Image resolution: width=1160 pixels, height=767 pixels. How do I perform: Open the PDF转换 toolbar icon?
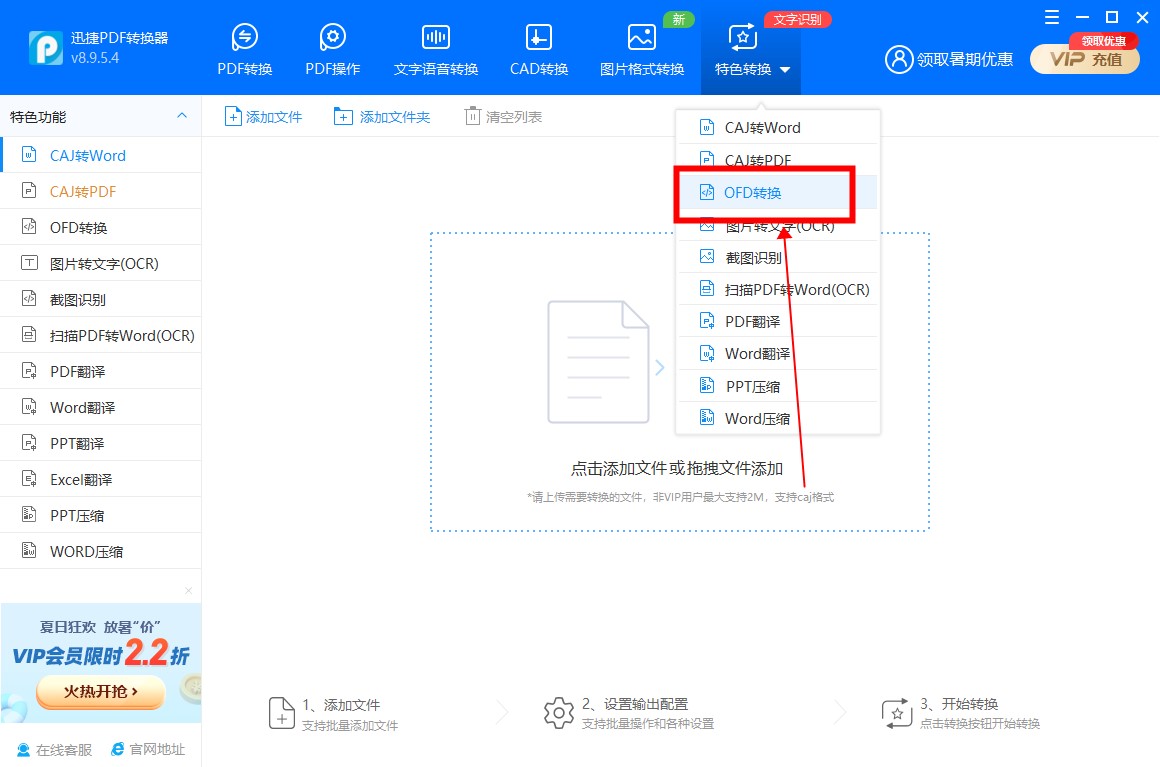tap(245, 38)
